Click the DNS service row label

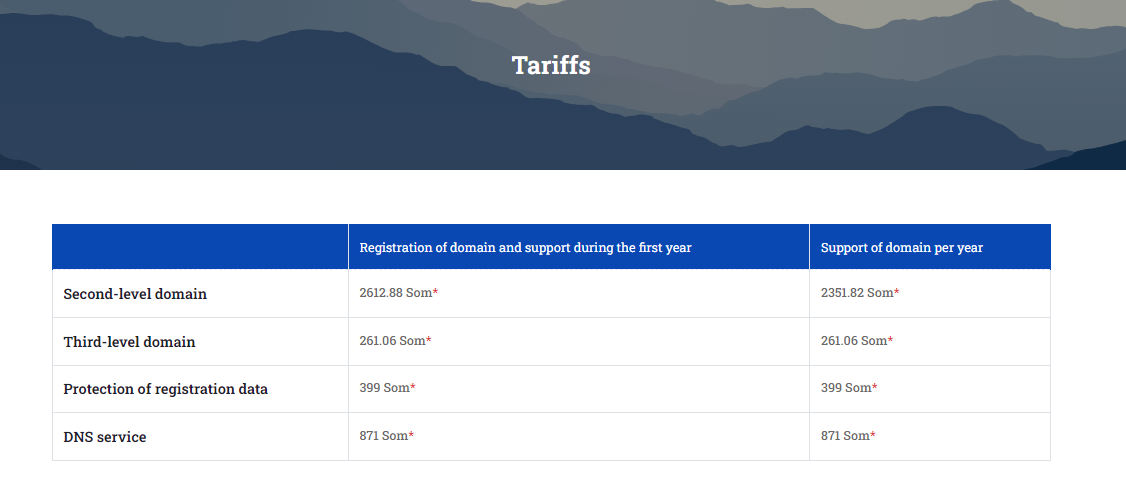pyautogui.click(x=105, y=437)
